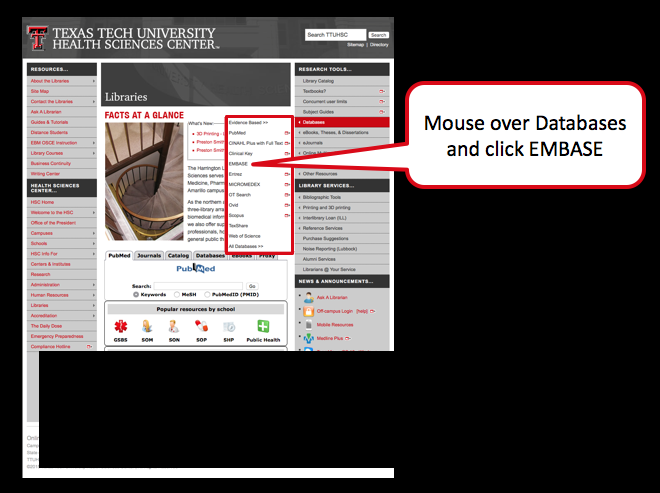Open the Directory link in the header
Screen dimensions: 660x493
(x=379, y=45)
